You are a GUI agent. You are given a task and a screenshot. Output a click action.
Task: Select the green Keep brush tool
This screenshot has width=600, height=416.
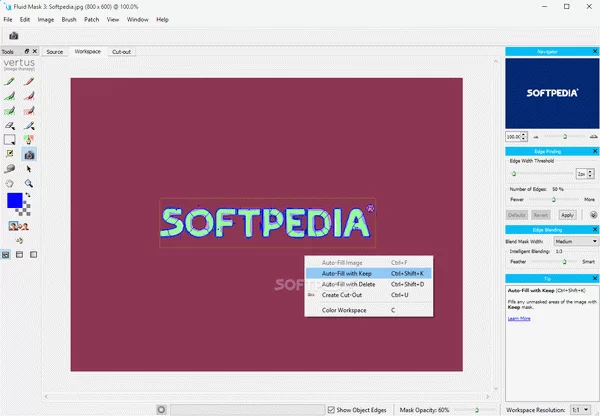[x=9, y=83]
